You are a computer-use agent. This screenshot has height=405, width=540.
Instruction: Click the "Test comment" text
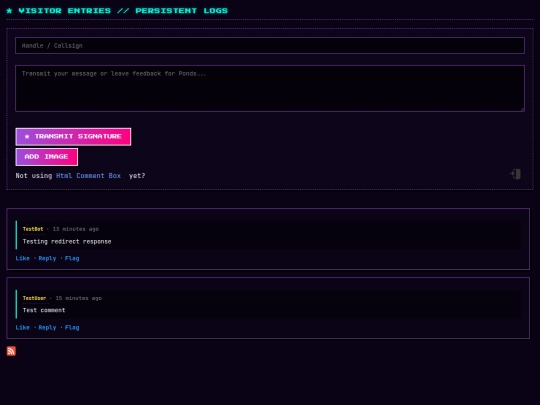[x=44, y=310]
